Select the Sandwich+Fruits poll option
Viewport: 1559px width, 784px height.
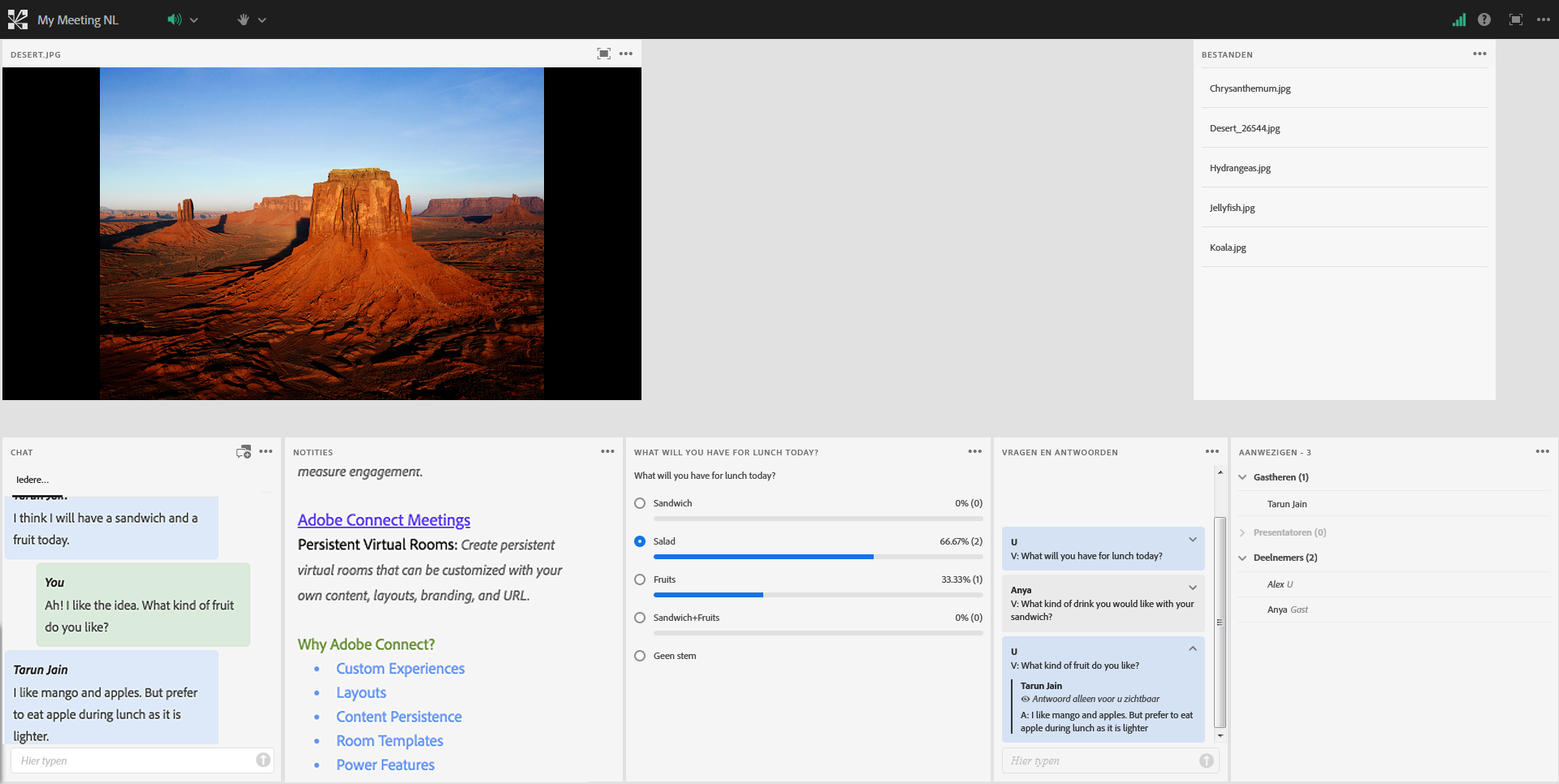[640, 618]
